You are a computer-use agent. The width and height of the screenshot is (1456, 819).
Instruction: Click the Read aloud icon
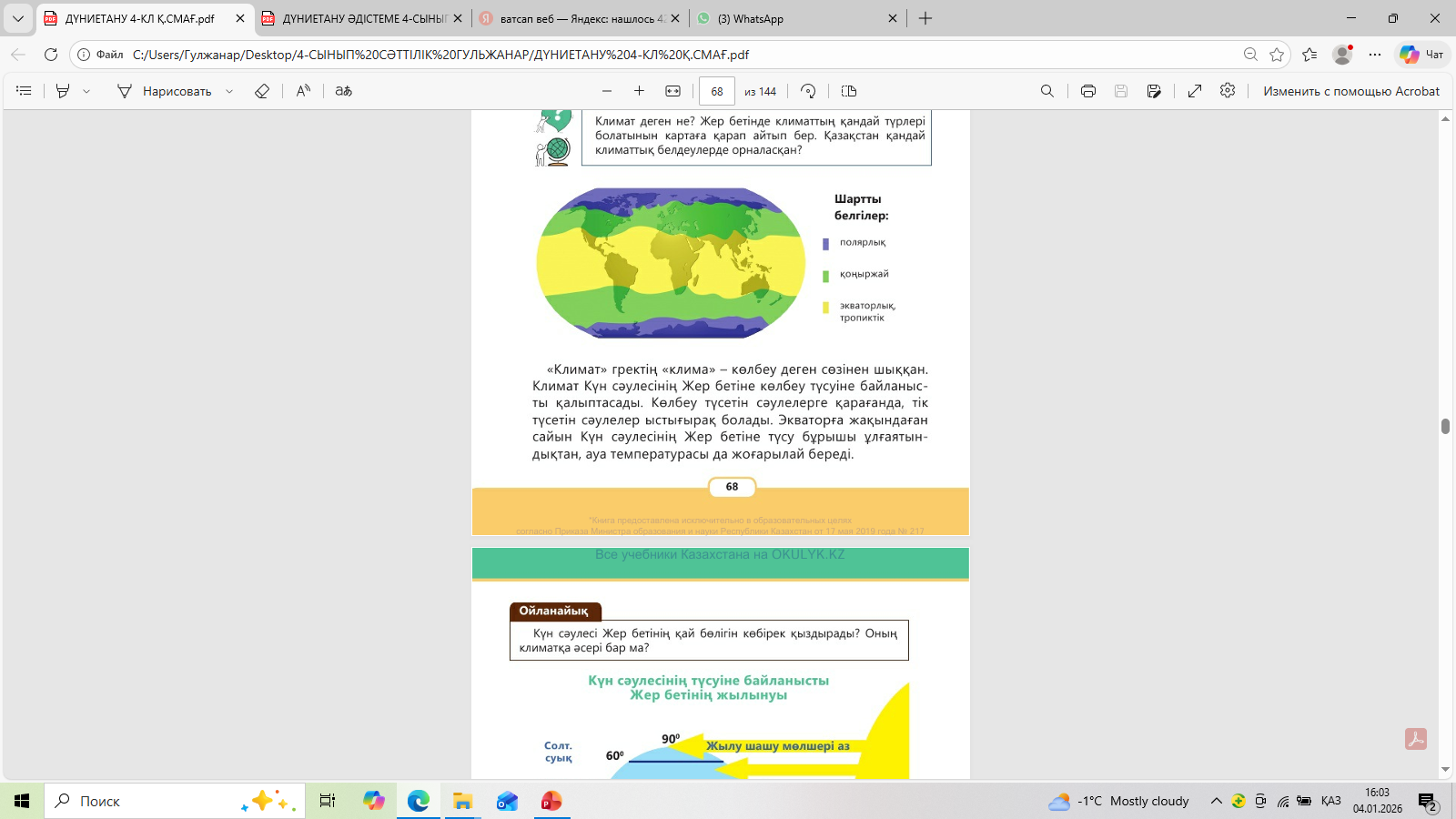(x=303, y=91)
